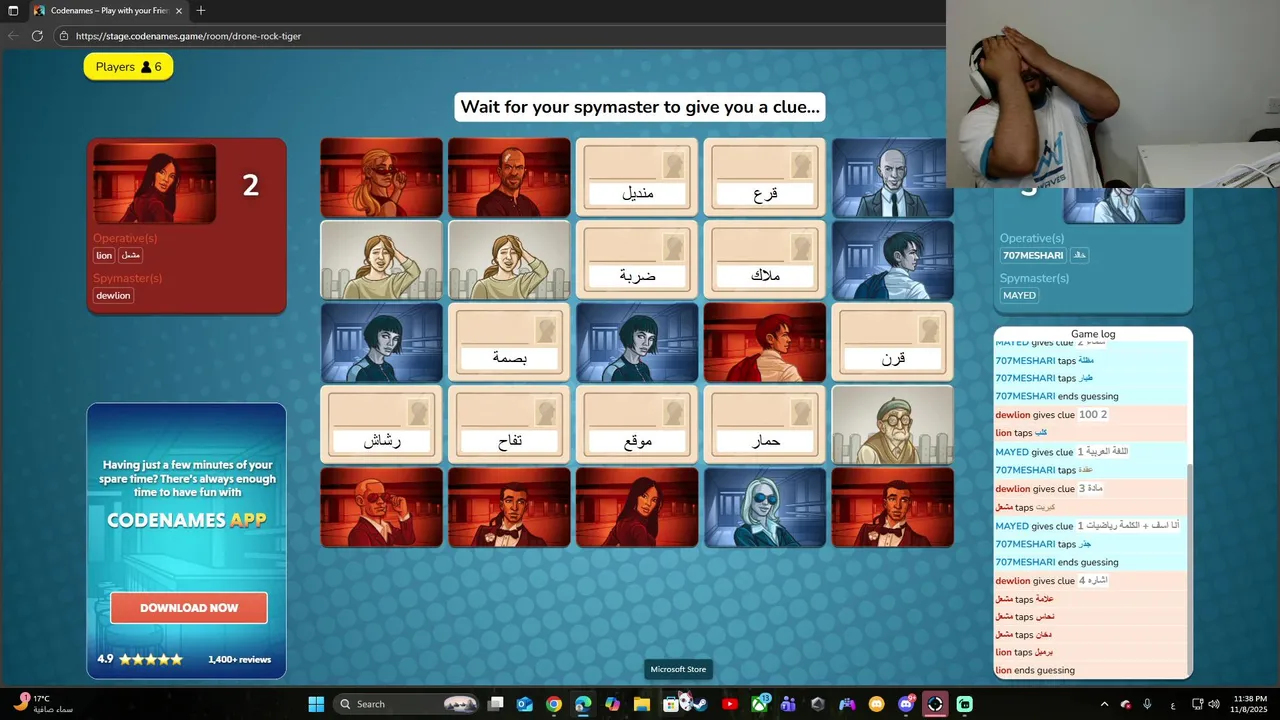This screenshot has height=720, width=1280.
Task: Tap the word card حمار
Action: pos(765,424)
